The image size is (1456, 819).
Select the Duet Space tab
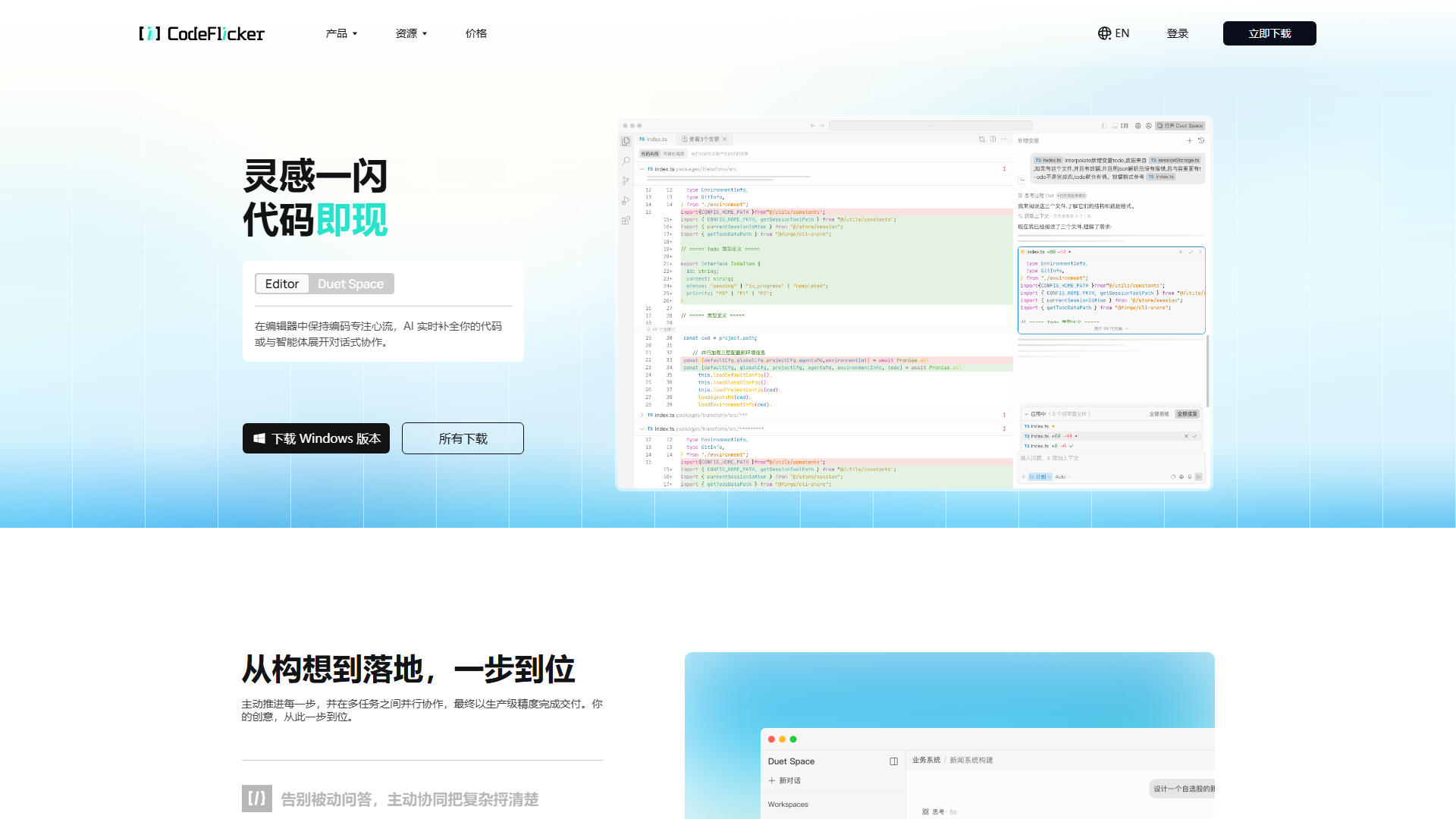(x=351, y=284)
